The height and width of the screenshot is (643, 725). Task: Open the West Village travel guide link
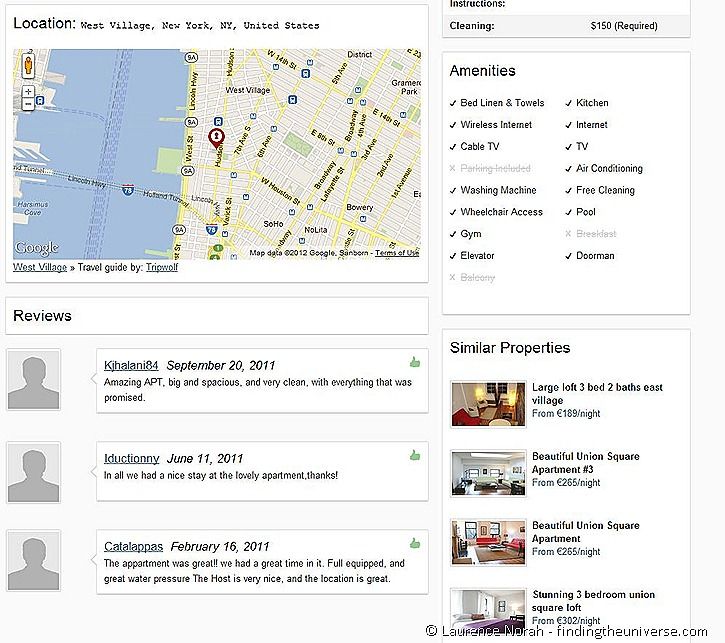coord(40,267)
